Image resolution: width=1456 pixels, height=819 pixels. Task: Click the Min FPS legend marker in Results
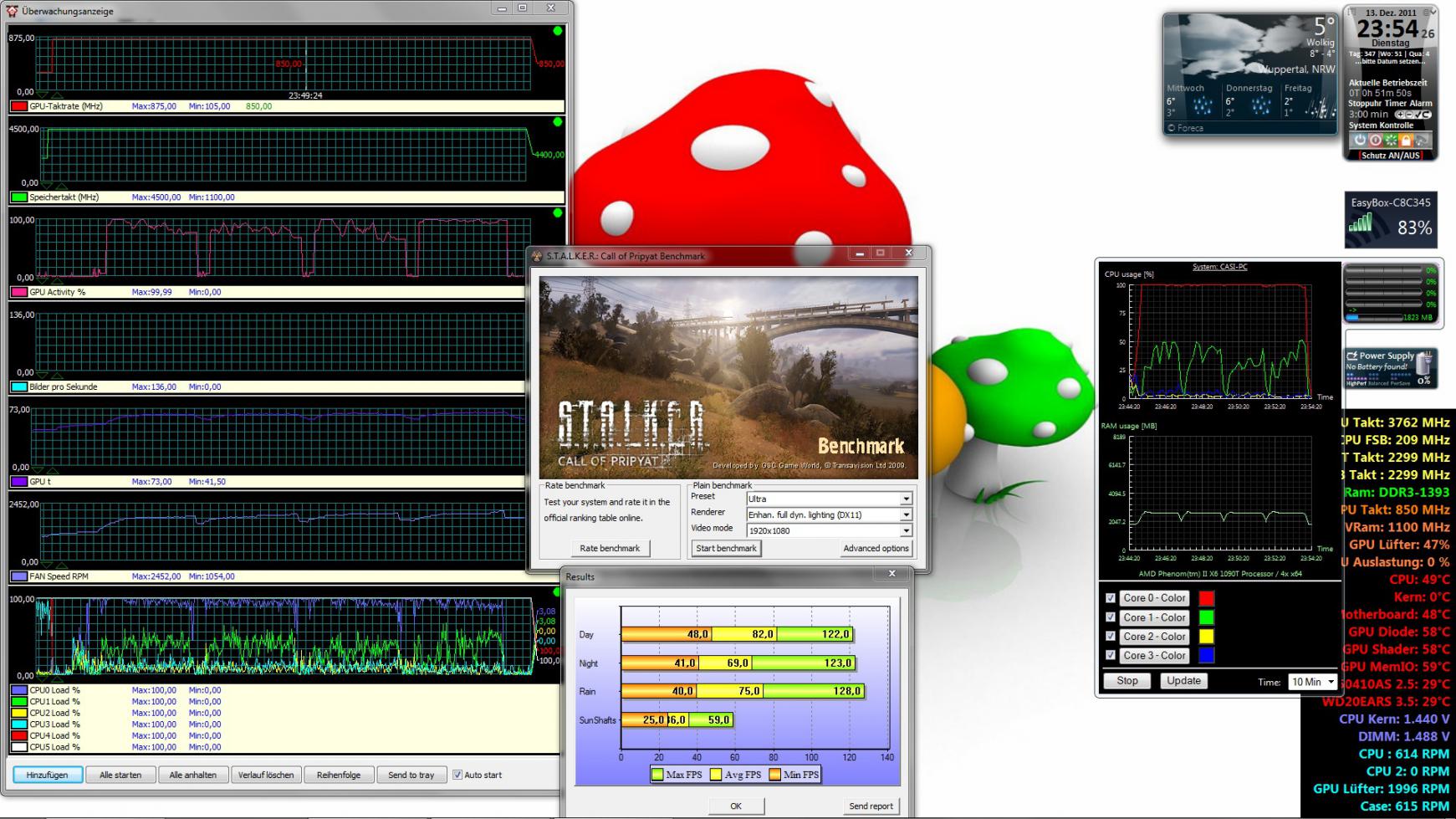tap(774, 775)
